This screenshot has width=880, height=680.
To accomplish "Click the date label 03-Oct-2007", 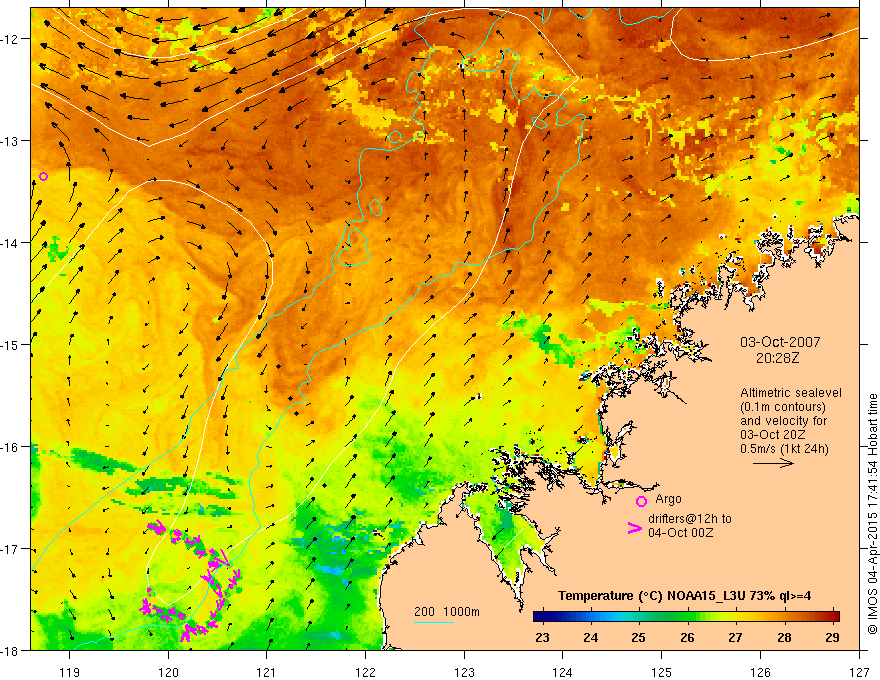I will pyautogui.click(x=780, y=342).
